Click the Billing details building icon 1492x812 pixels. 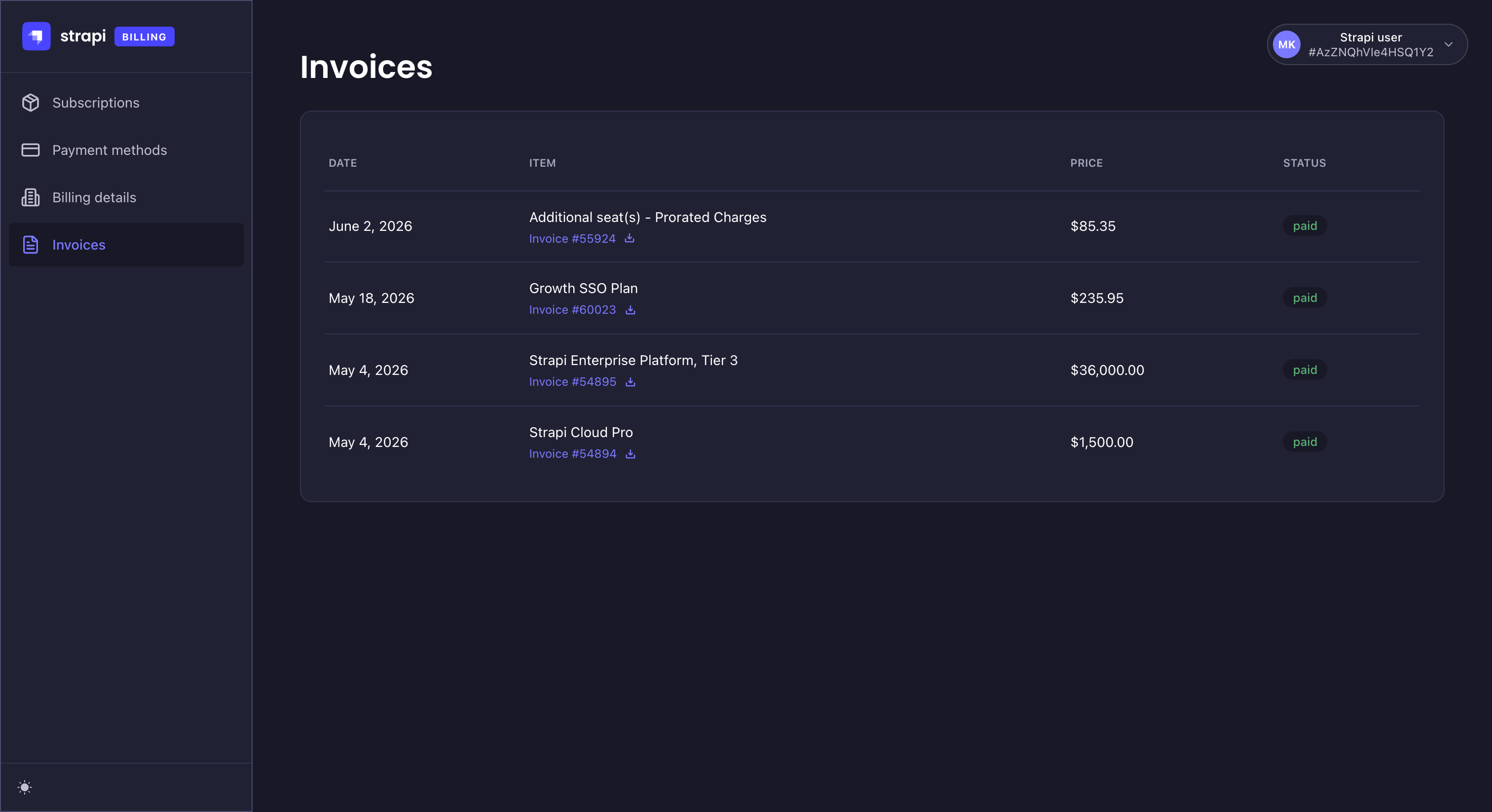(30, 197)
